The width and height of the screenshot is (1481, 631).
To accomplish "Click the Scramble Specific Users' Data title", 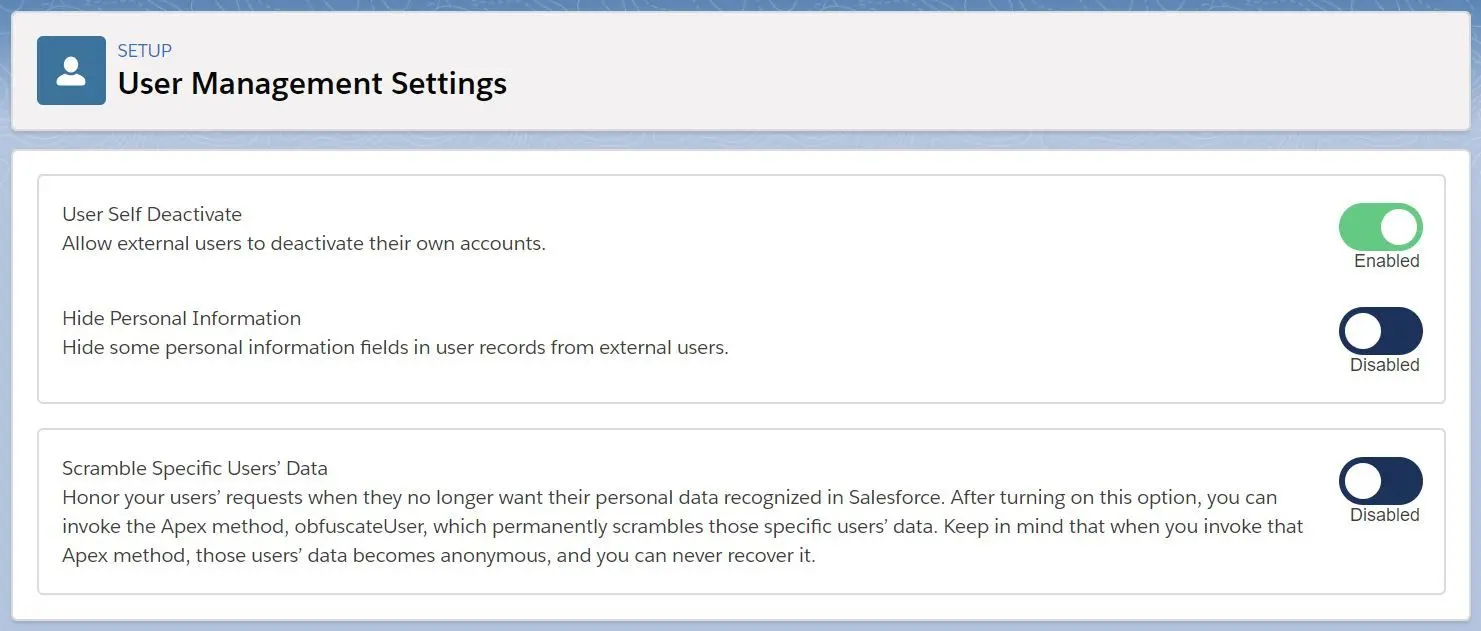I will click(195, 468).
